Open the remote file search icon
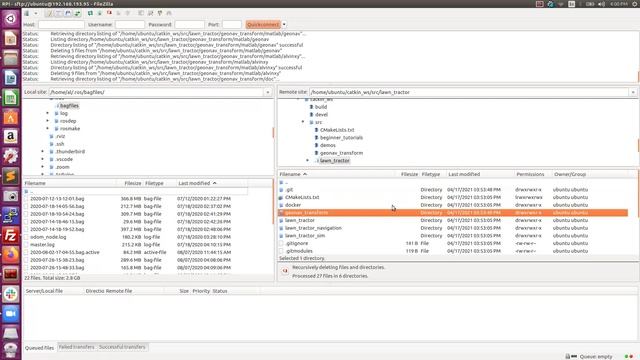The image size is (640, 360). click(x=169, y=13)
